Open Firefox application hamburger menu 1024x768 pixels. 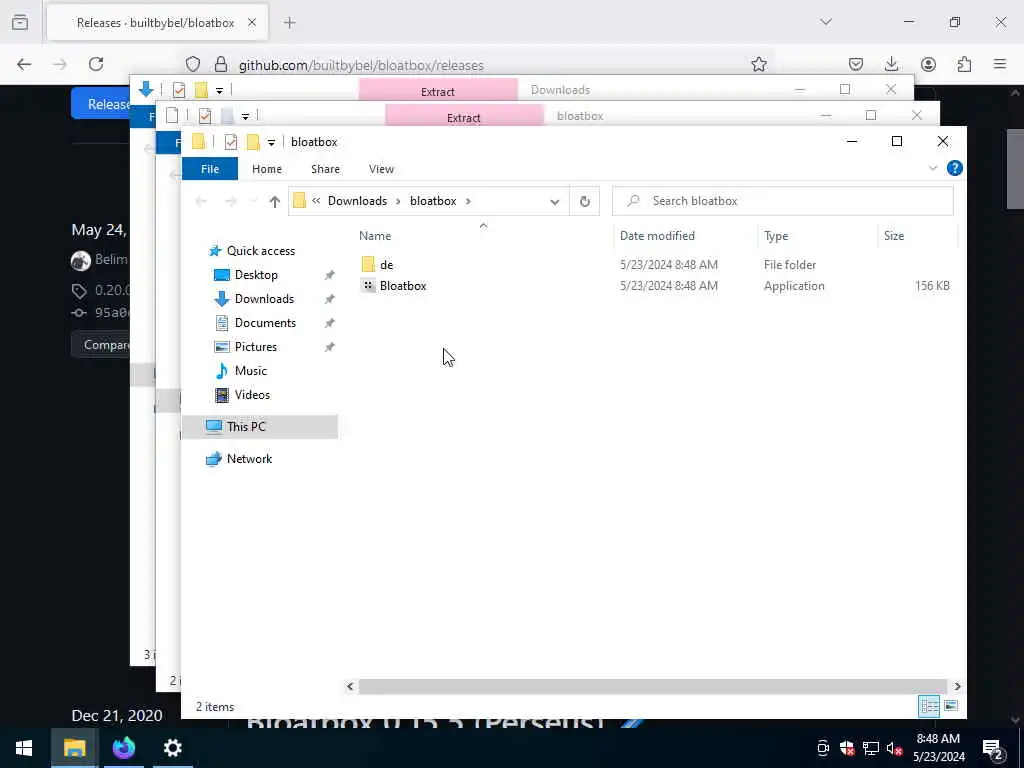1000,64
